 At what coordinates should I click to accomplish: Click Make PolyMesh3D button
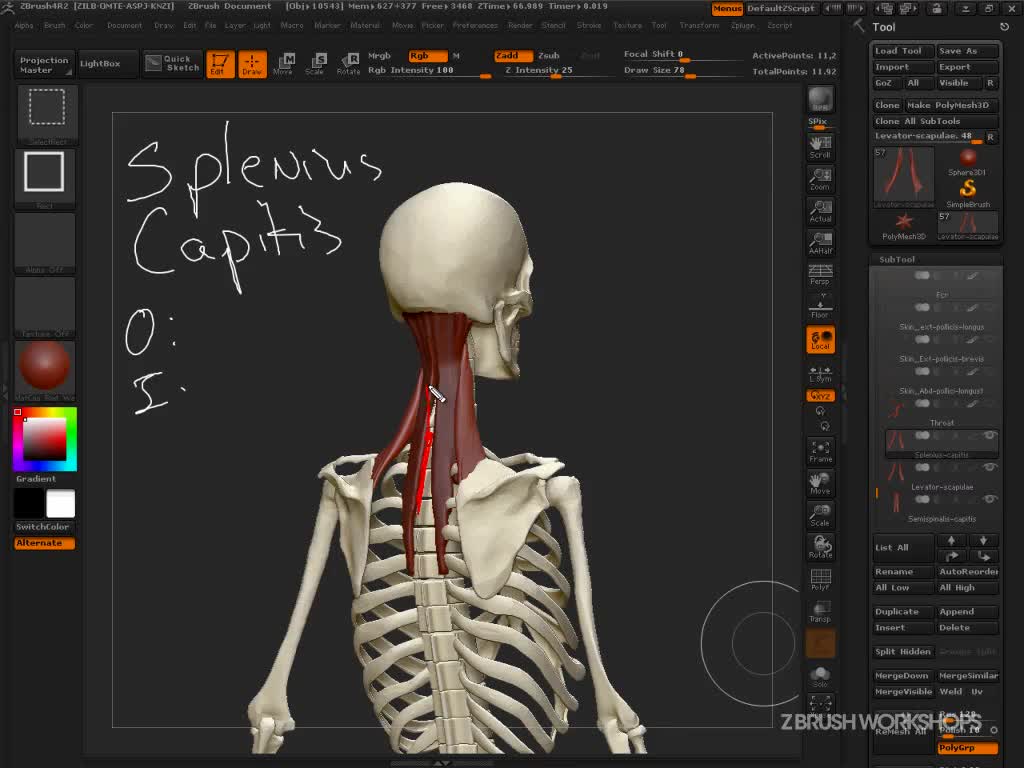[x=952, y=105]
